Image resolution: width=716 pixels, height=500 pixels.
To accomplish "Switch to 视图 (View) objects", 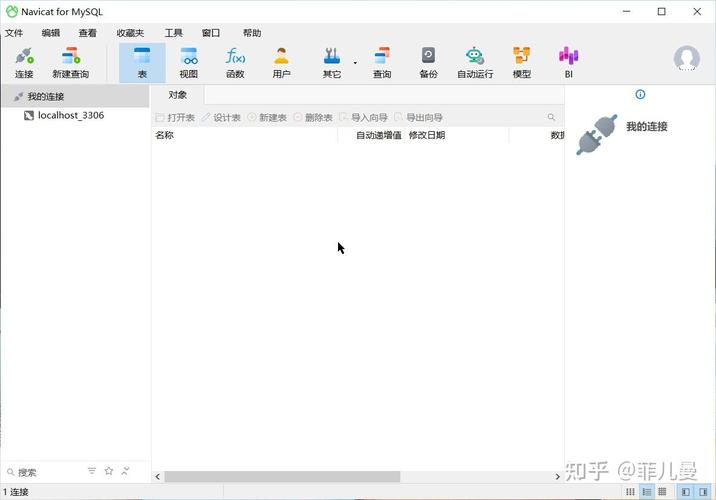I will (x=189, y=63).
